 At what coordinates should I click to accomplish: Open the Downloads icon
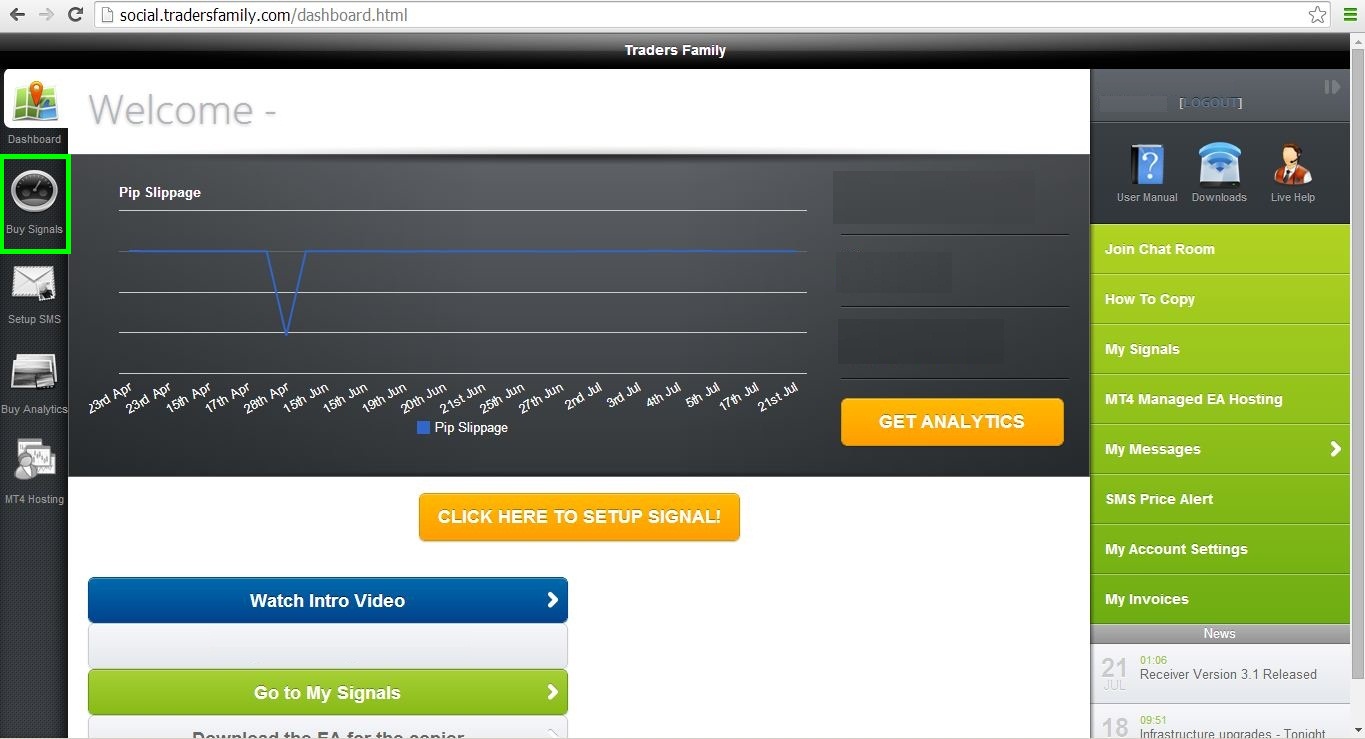[x=1219, y=164]
